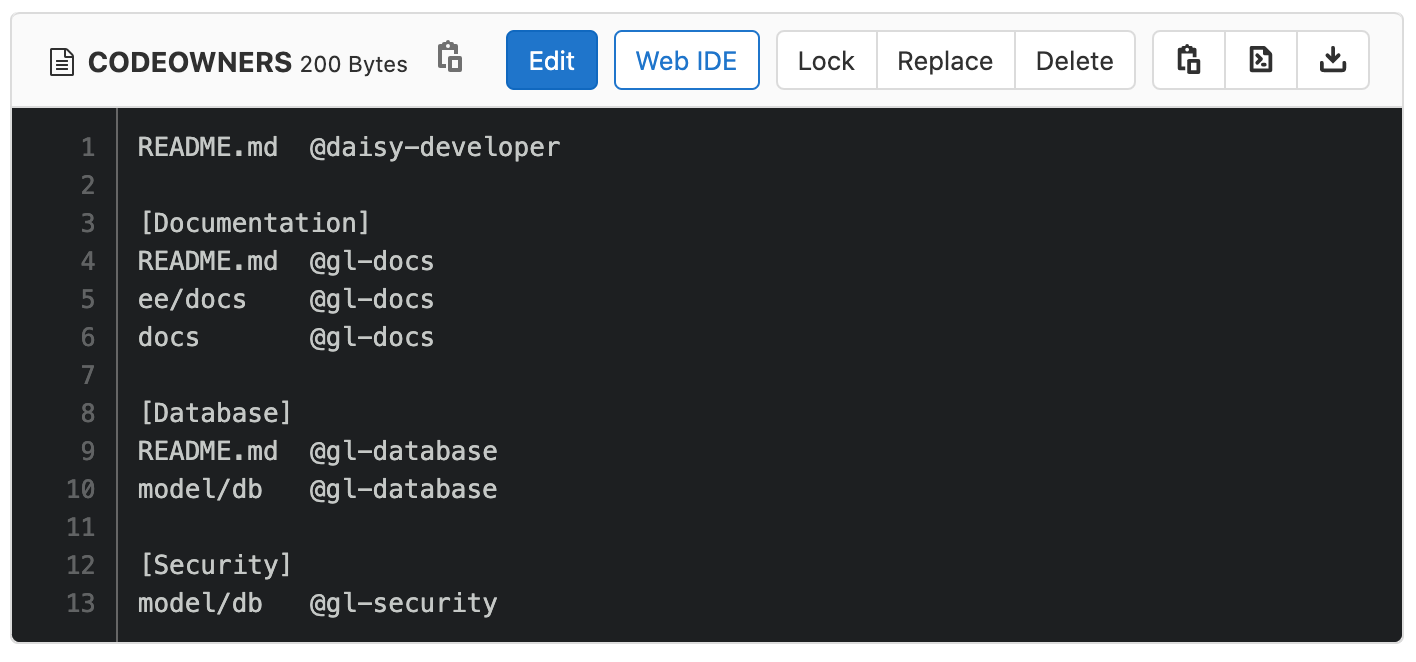
Task: Click the @gl-database entry on line 9
Action: tap(403, 451)
